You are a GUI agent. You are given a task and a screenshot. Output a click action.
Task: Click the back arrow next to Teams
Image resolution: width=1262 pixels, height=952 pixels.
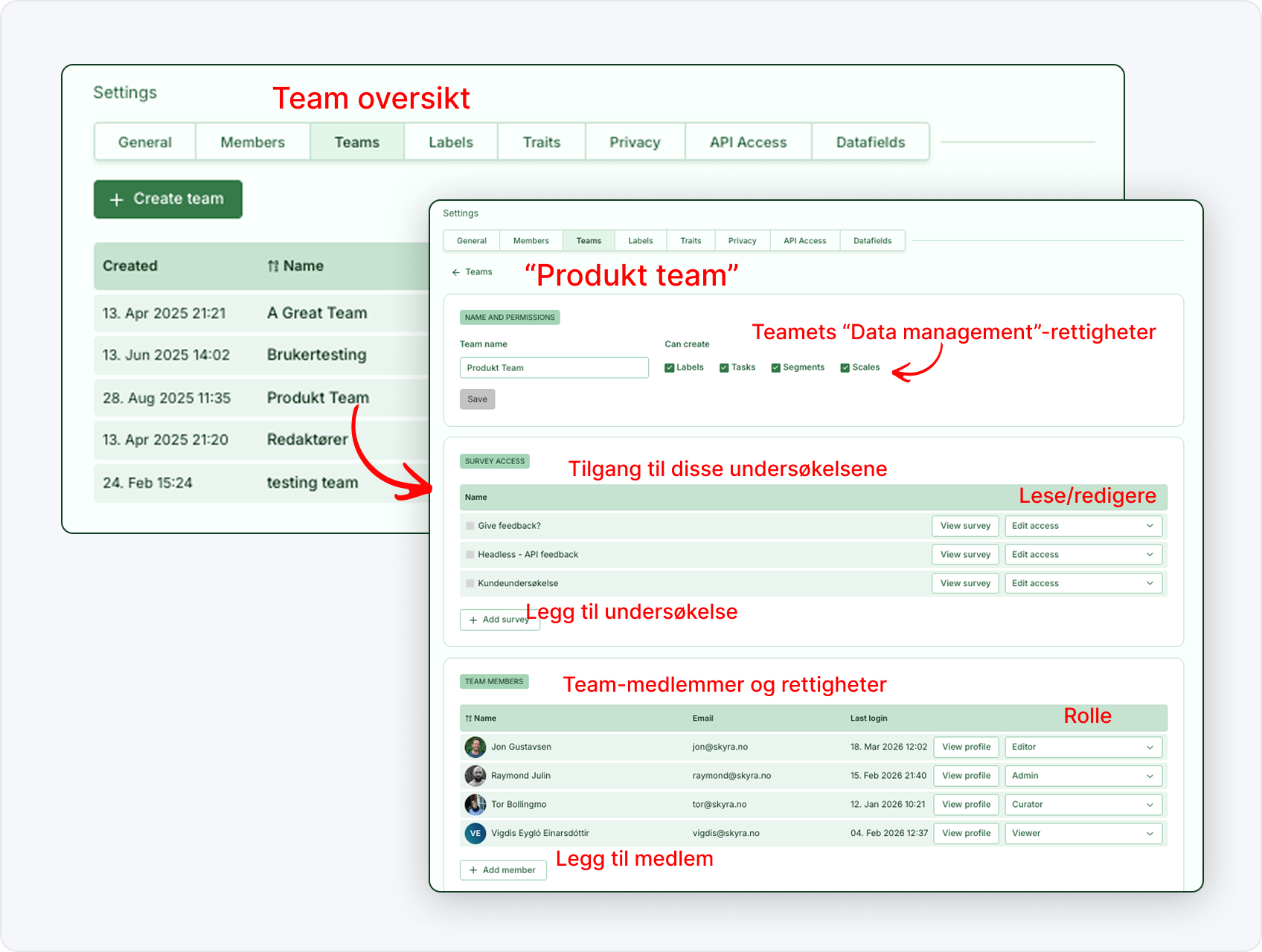455,272
